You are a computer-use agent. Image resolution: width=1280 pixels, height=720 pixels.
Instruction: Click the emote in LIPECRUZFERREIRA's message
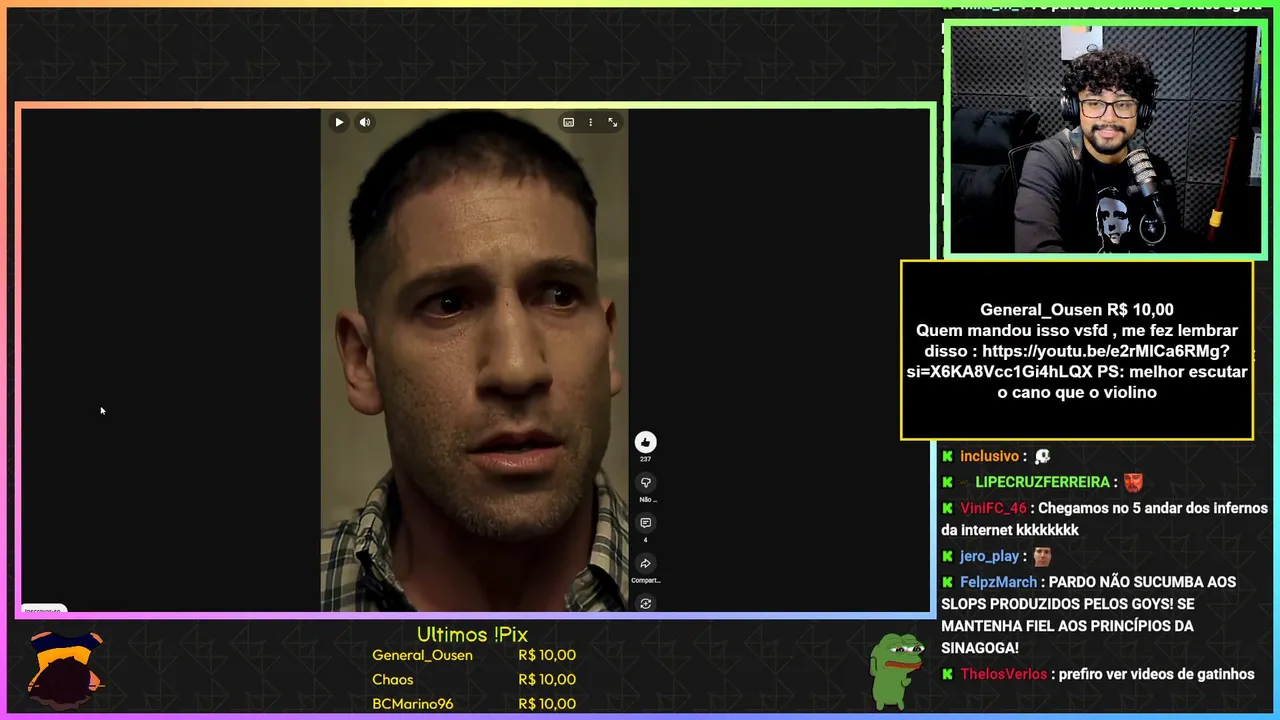pyautogui.click(x=1132, y=482)
